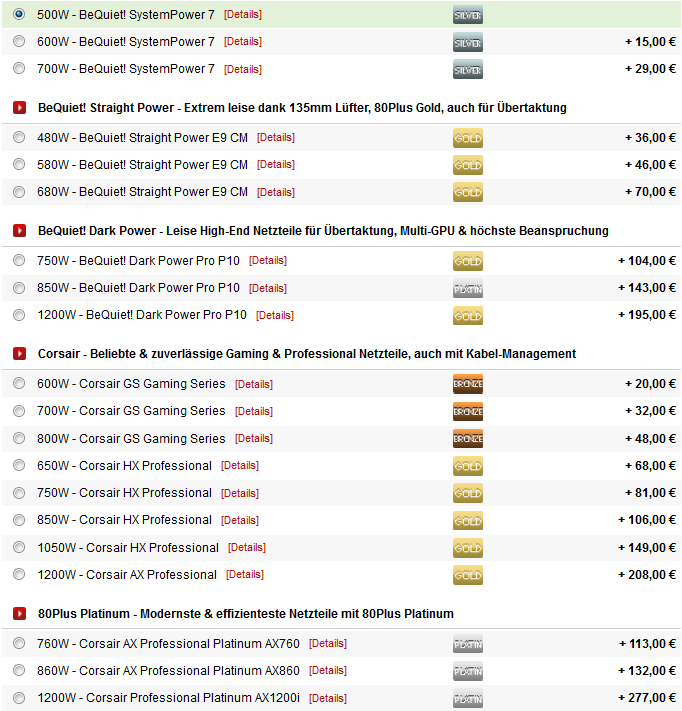Screen dimensions: 682x711
Task: Click Gold badge on 1200W Dark Power Pro row
Action: pos(468,316)
